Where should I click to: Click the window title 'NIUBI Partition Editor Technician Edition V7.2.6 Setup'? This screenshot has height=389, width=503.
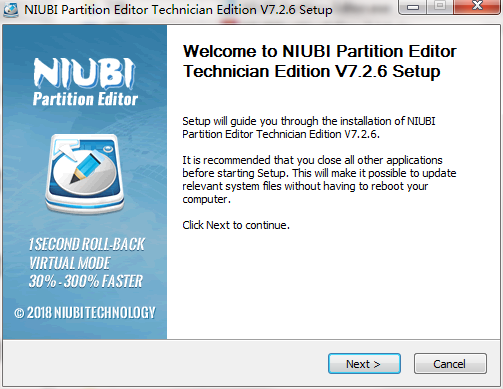click(x=178, y=10)
